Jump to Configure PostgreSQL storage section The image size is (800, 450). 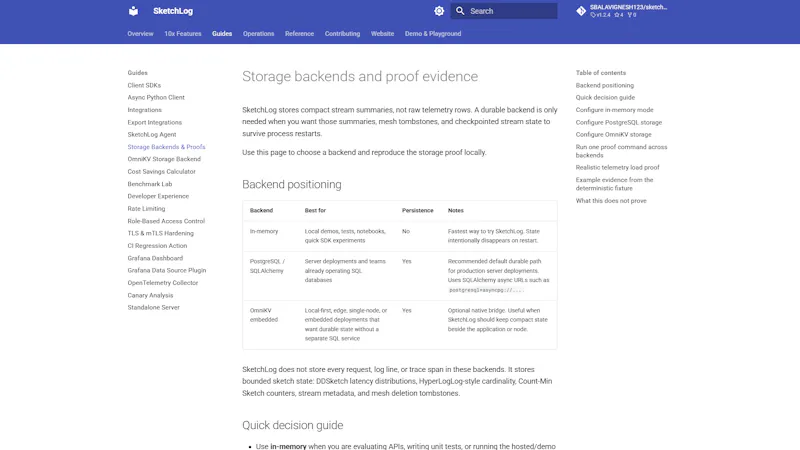[618, 122]
